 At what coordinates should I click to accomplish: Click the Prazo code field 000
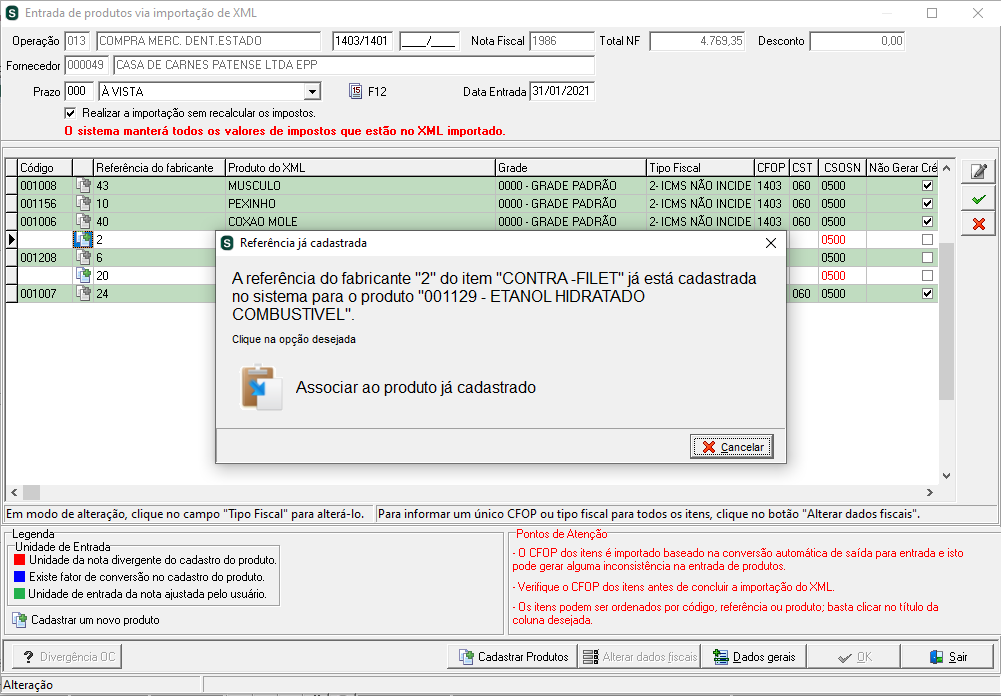pos(79,91)
